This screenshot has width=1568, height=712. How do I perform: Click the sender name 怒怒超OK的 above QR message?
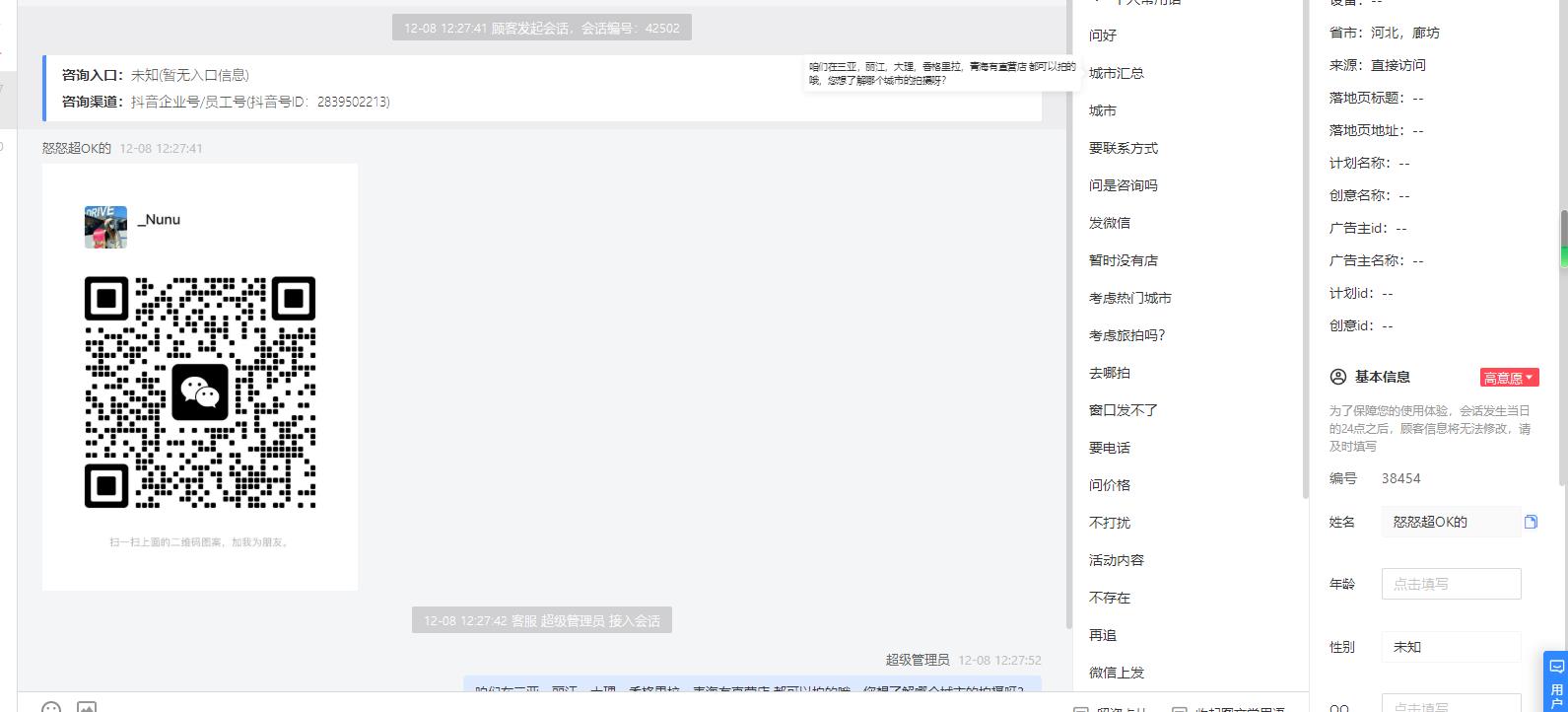(77, 148)
